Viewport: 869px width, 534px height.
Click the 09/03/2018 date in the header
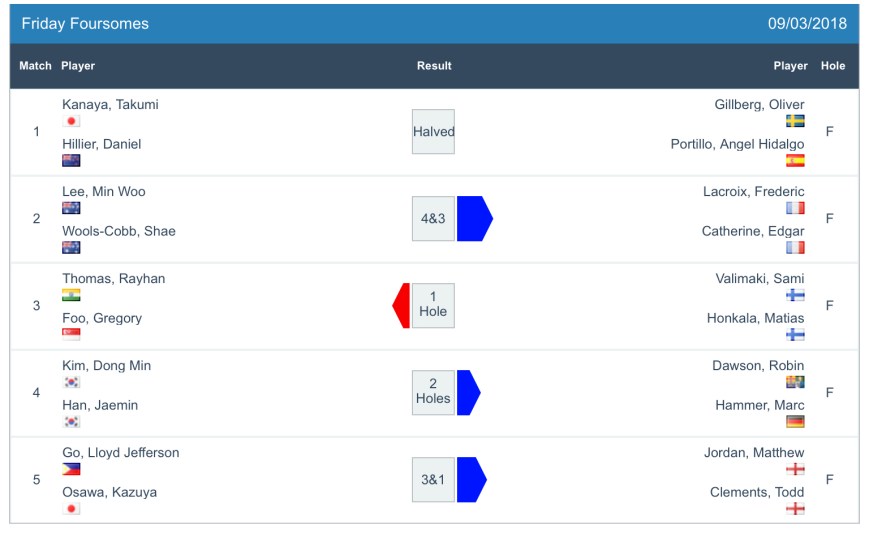(x=807, y=24)
